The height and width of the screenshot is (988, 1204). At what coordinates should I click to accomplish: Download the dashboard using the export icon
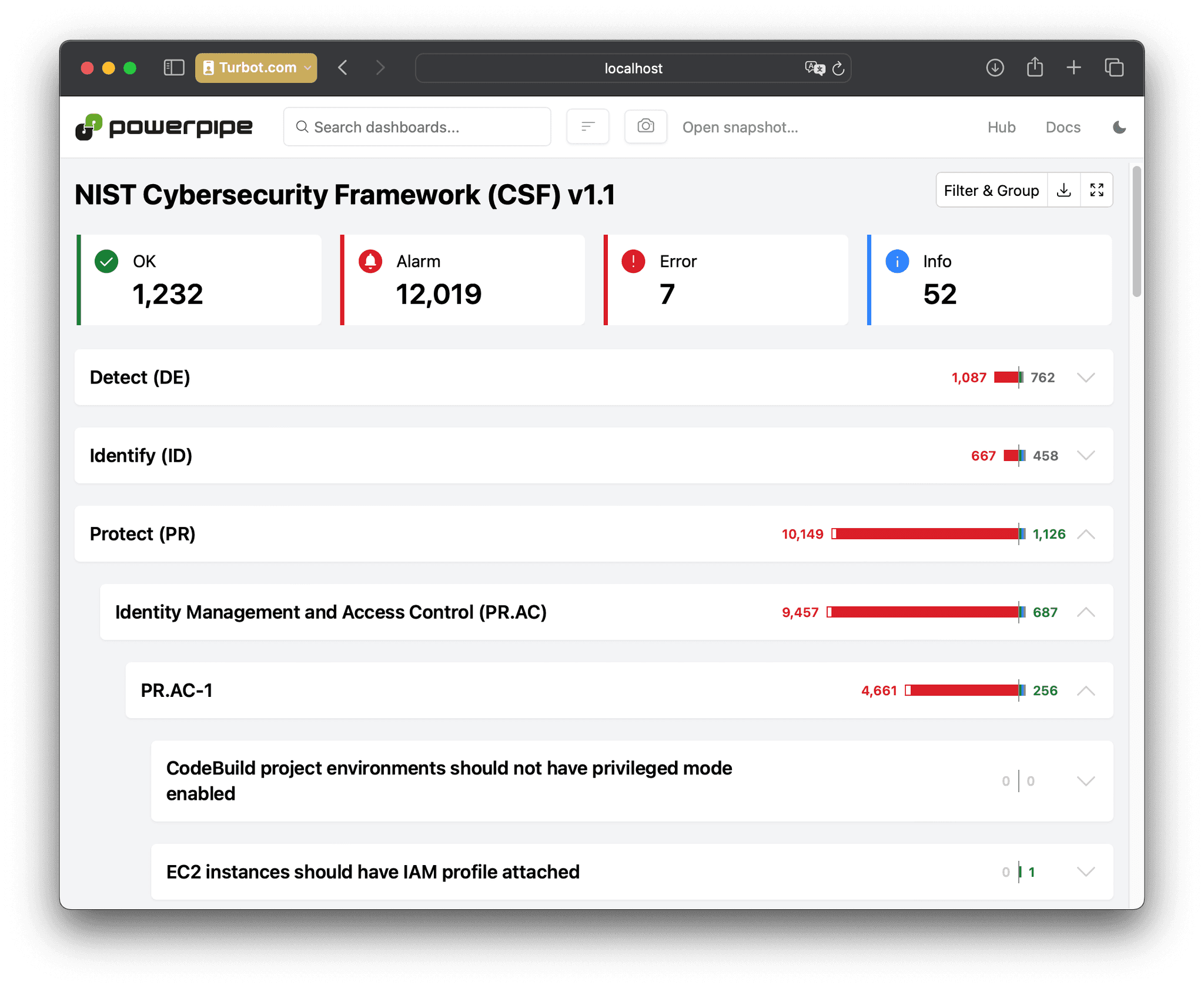1064,190
